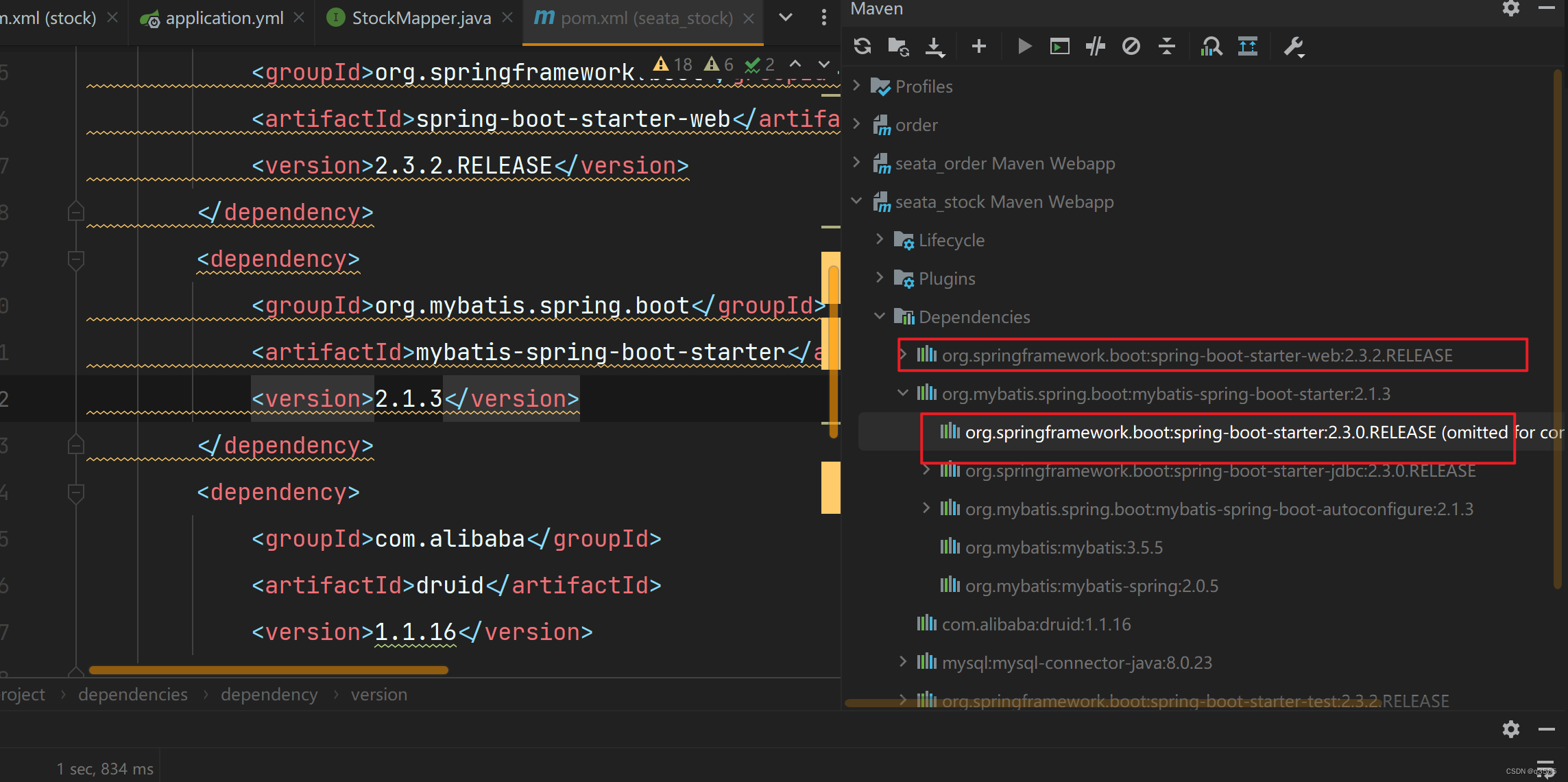Switch to application.yml tab
Screen dimensions: 1568x782
[224, 19]
